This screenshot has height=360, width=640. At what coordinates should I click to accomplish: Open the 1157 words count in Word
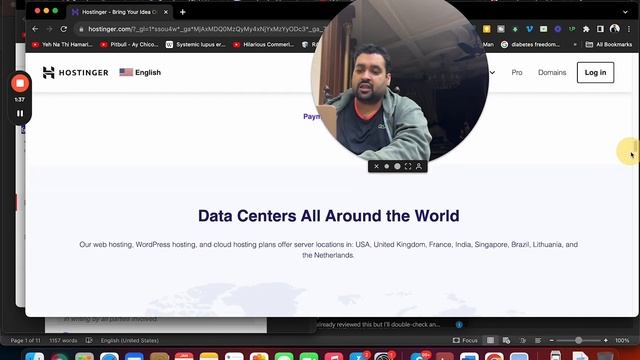pos(63,340)
